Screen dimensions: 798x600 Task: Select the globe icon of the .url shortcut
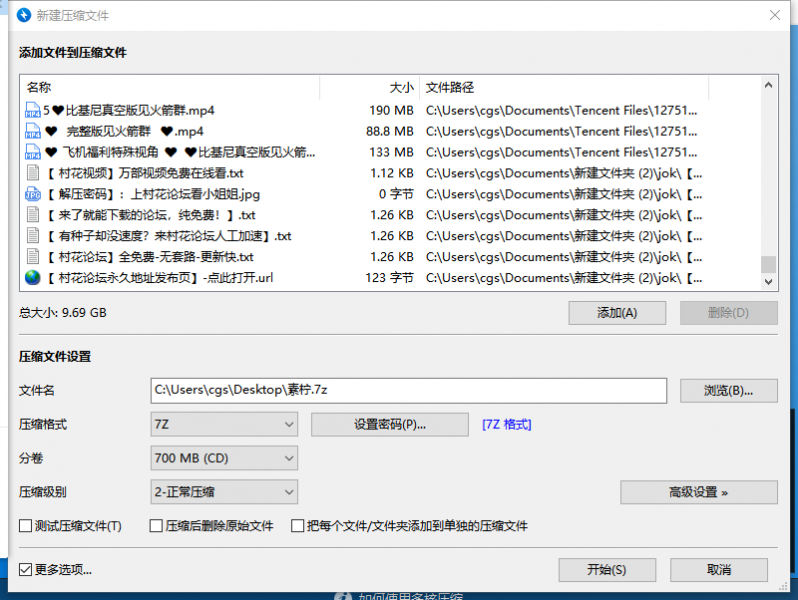(33, 278)
